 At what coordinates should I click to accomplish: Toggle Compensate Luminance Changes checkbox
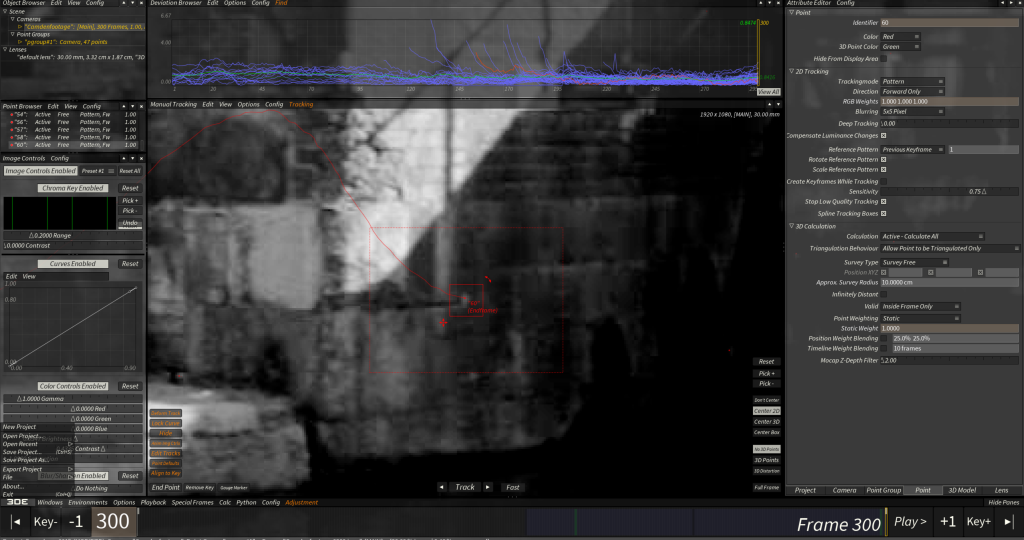pos(884,136)
